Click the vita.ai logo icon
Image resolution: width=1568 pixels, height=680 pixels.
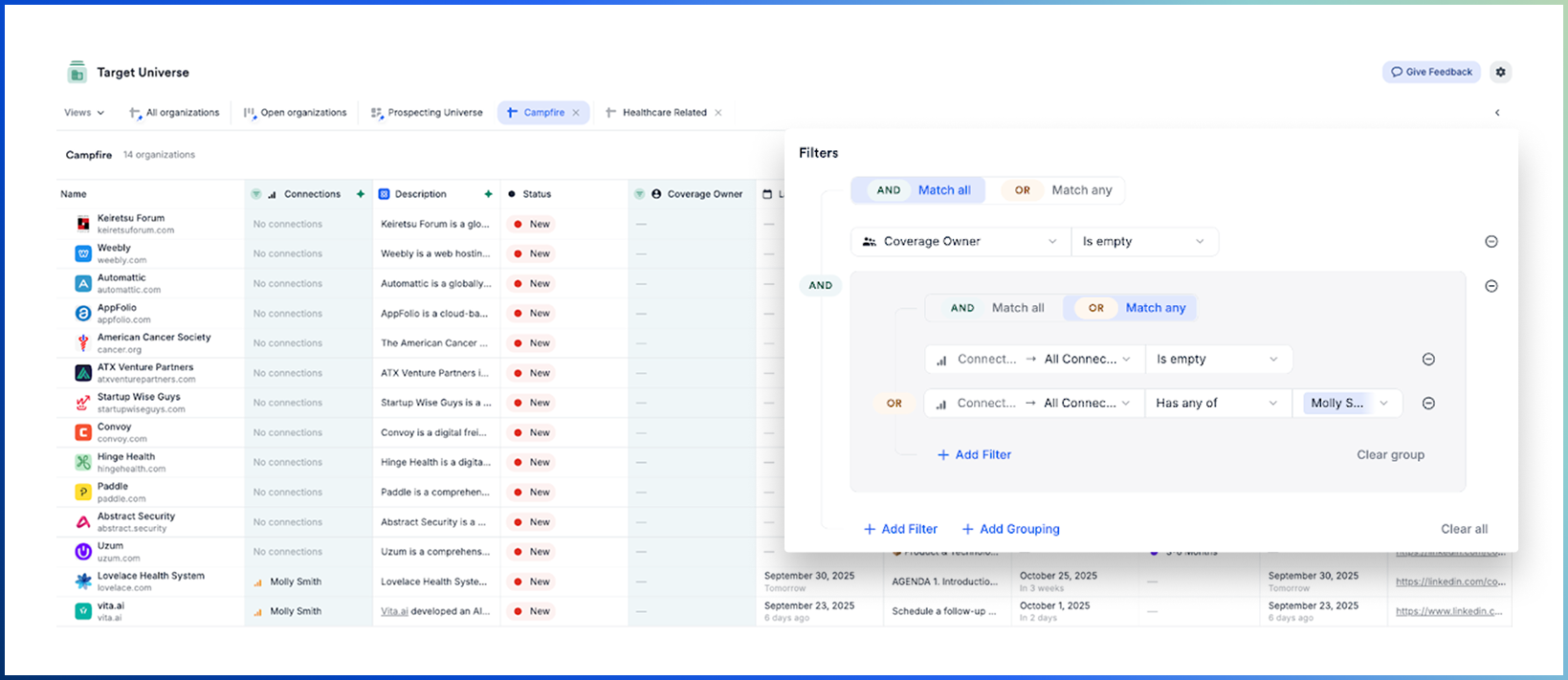83,611
